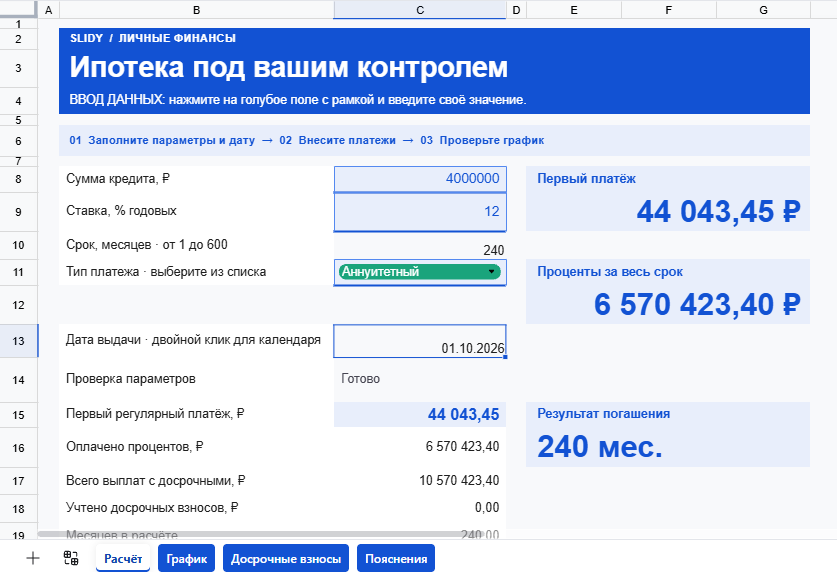Screen dimensions: 837x572
Task: Click the label 'Учтено досрочных взносов, ₽'
Action: pyautogui.click(x=152, y=507)
